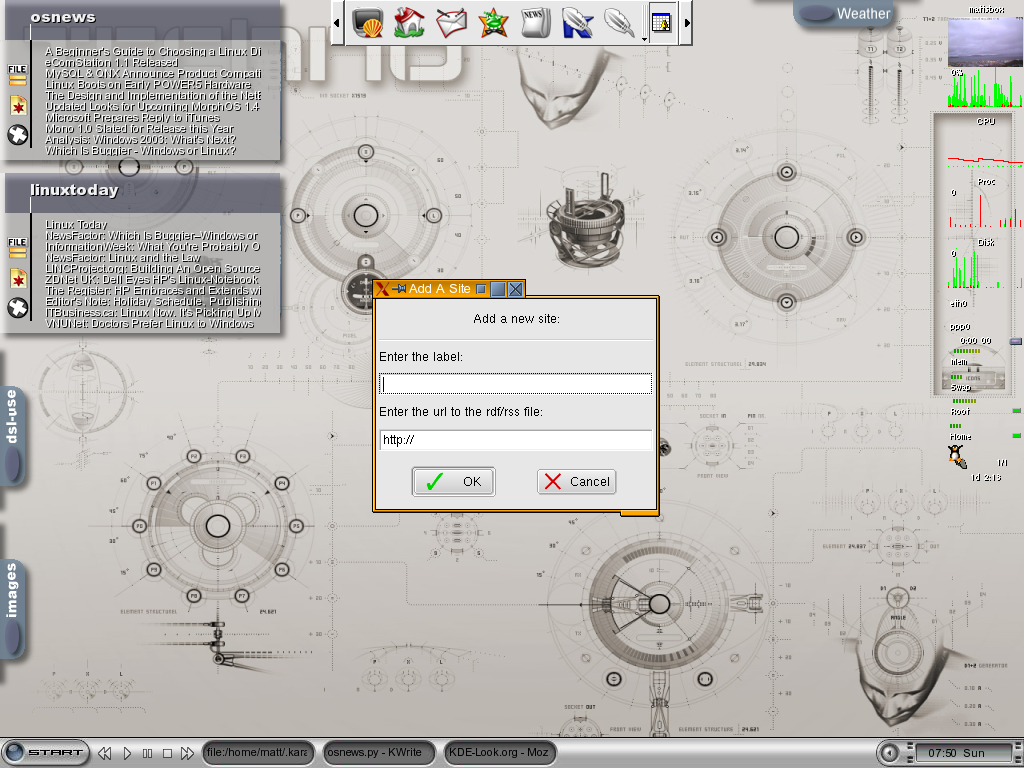Click the small square iconify button on Add A Site
Screen dimensions: 1024x768
point(481,289)
